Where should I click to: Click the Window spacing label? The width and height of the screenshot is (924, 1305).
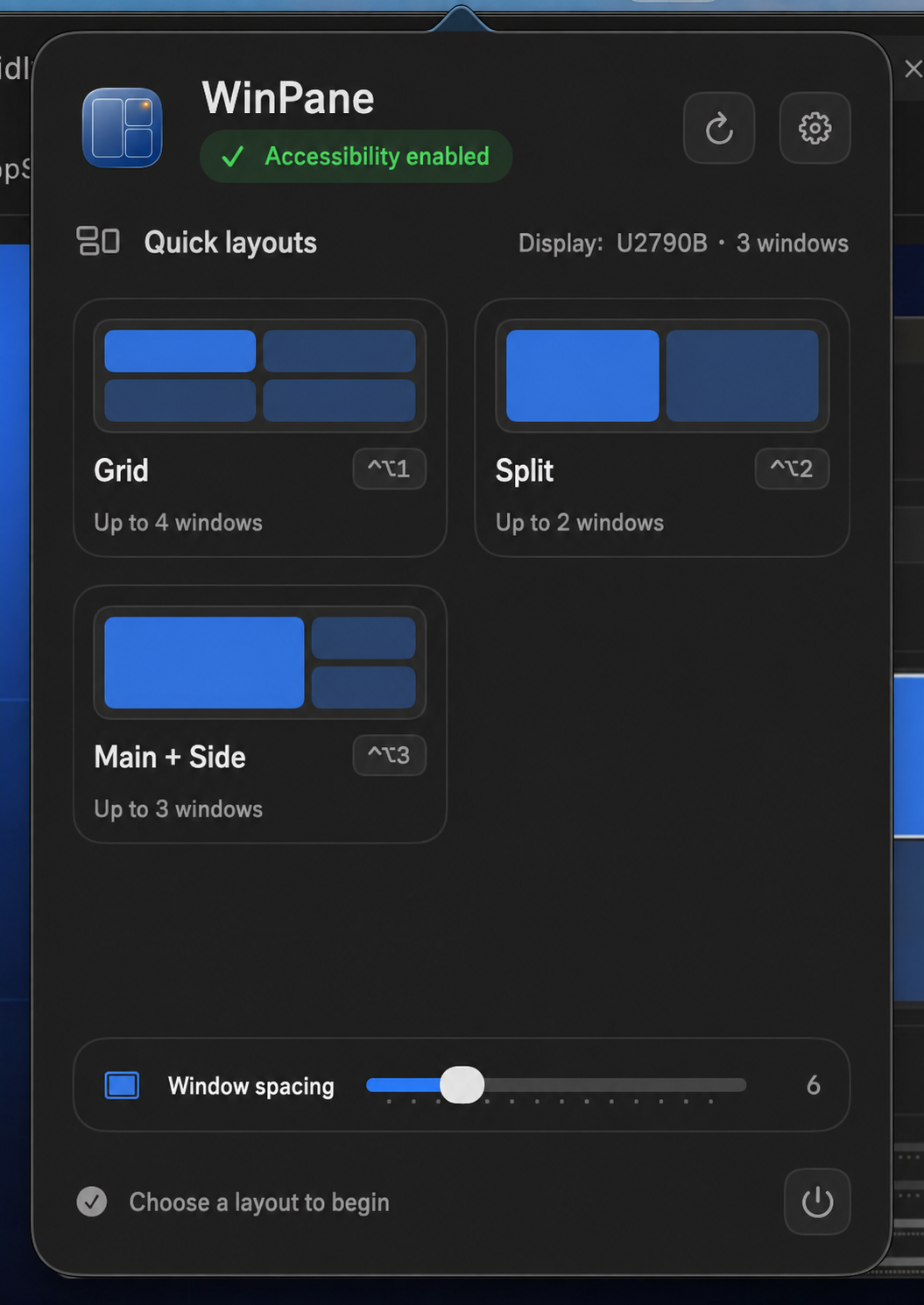pos(251,1086)
